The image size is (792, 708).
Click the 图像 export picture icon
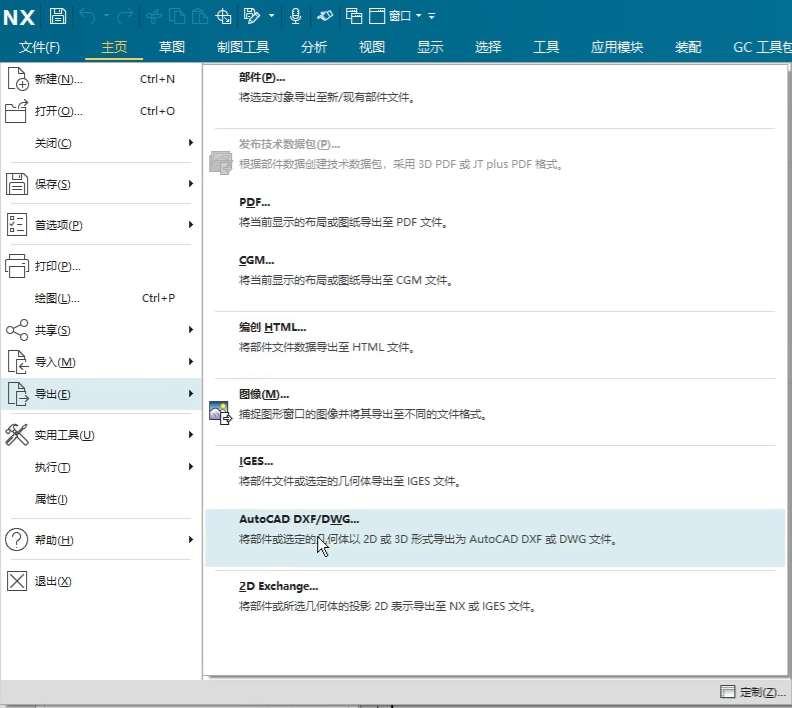click(220, 413)
